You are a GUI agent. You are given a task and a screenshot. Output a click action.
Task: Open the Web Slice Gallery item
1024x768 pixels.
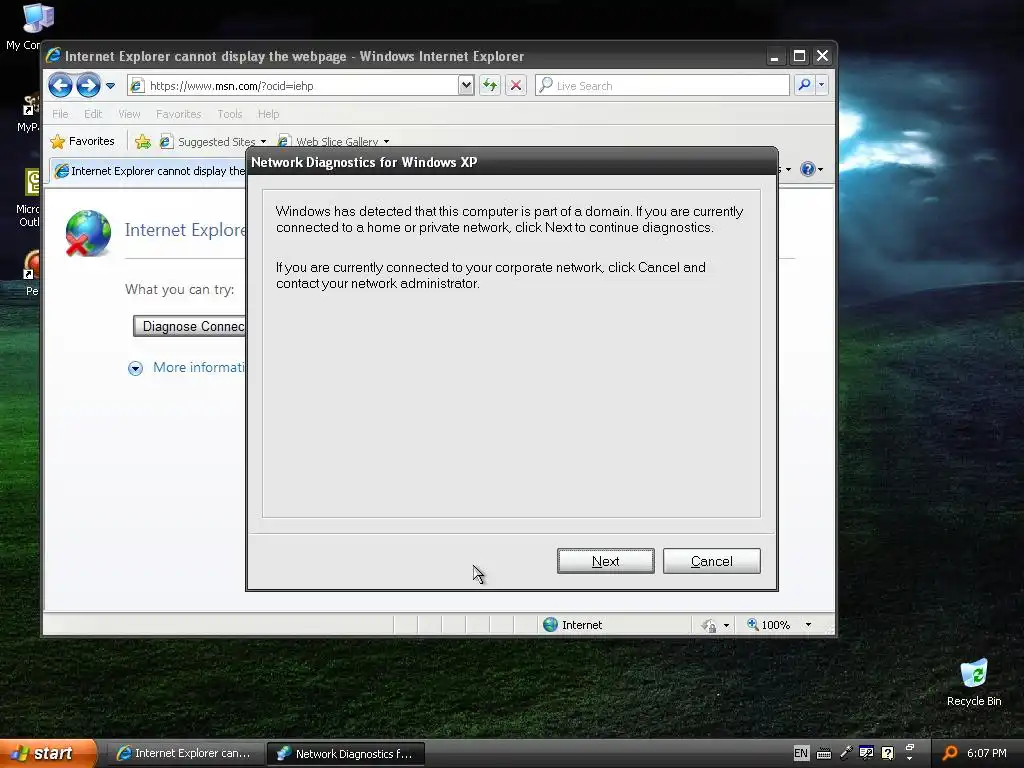tap(334, 141)
